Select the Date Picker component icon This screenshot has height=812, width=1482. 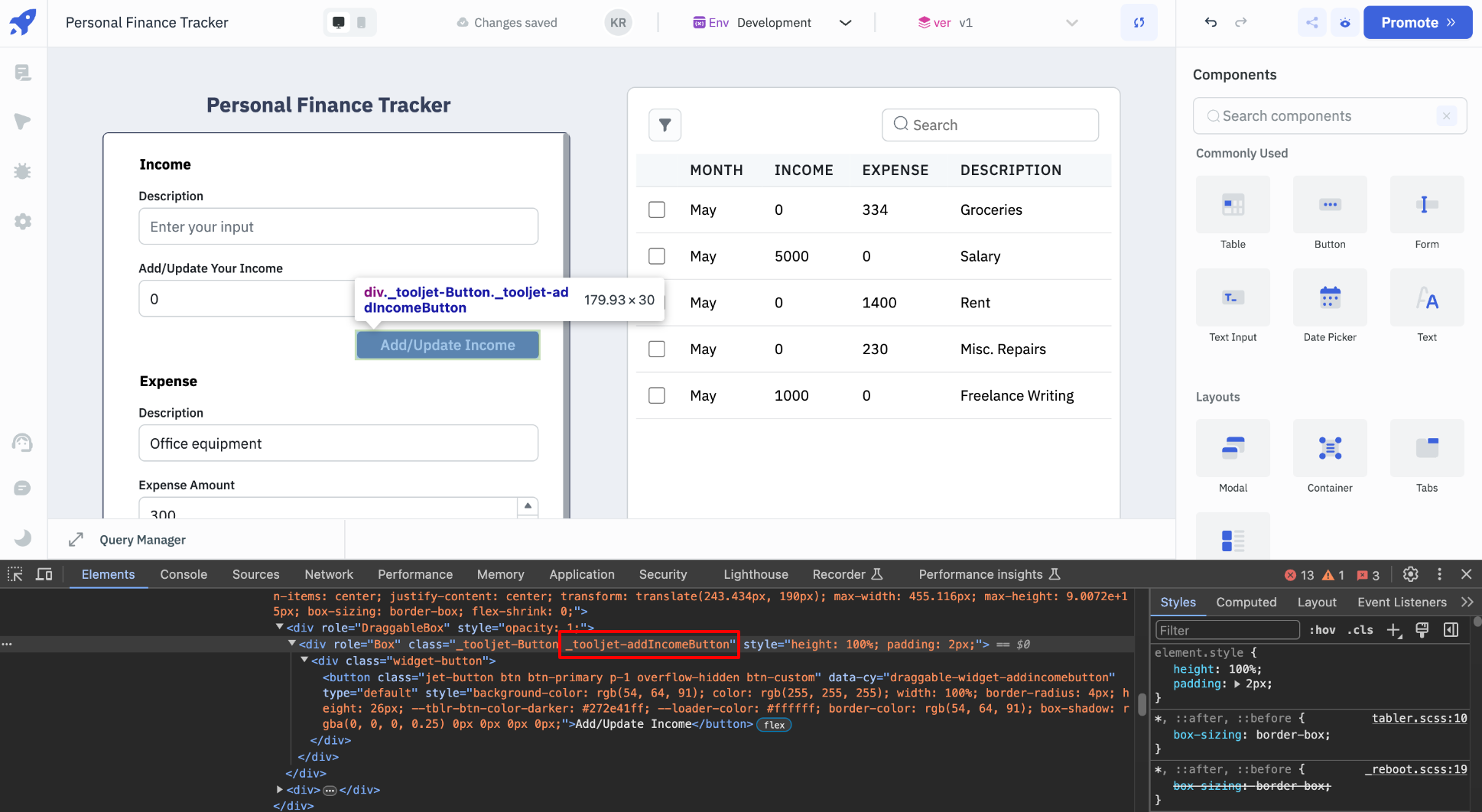click(1329, 297)
